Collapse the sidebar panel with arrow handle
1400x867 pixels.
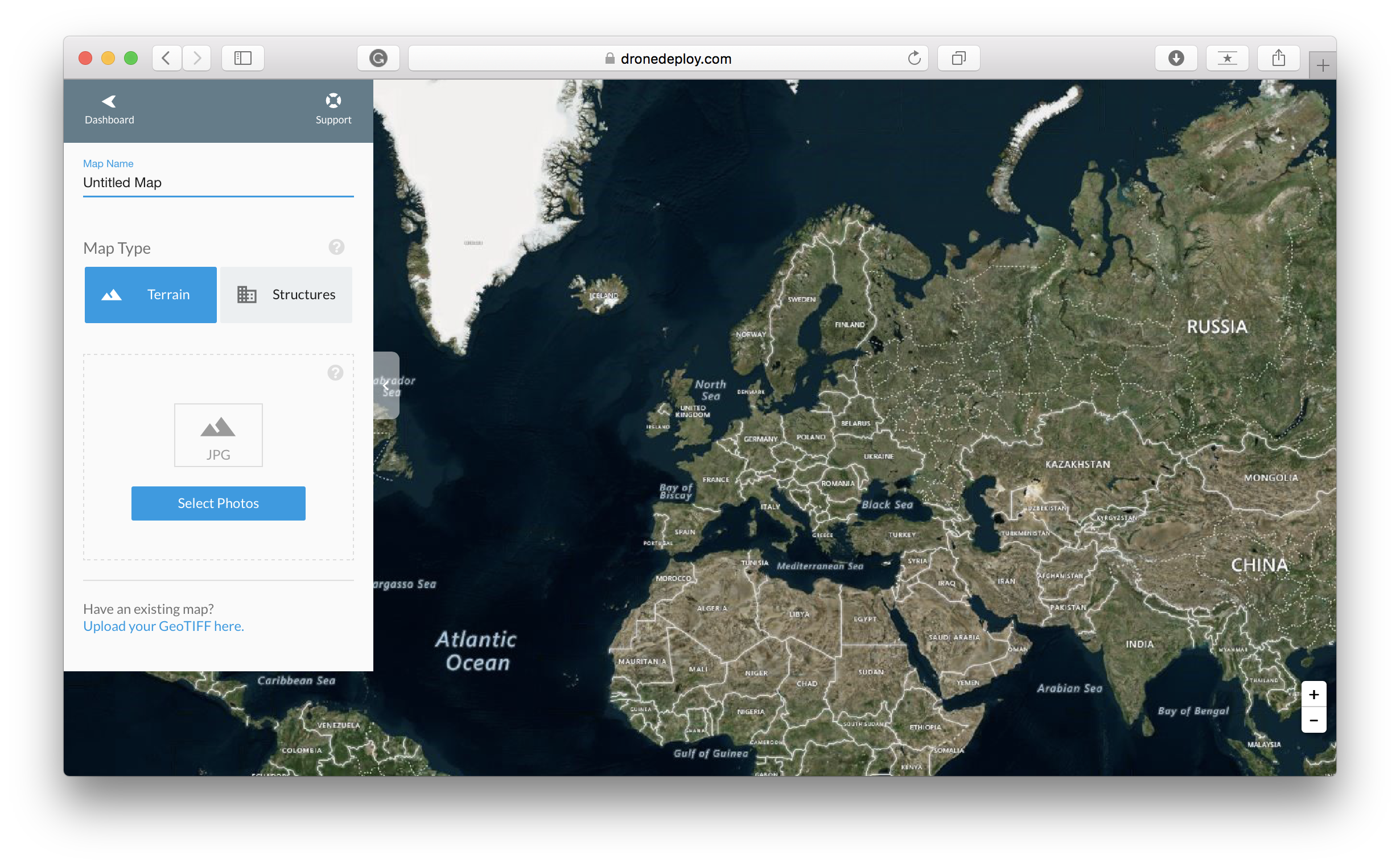(386, 386)
